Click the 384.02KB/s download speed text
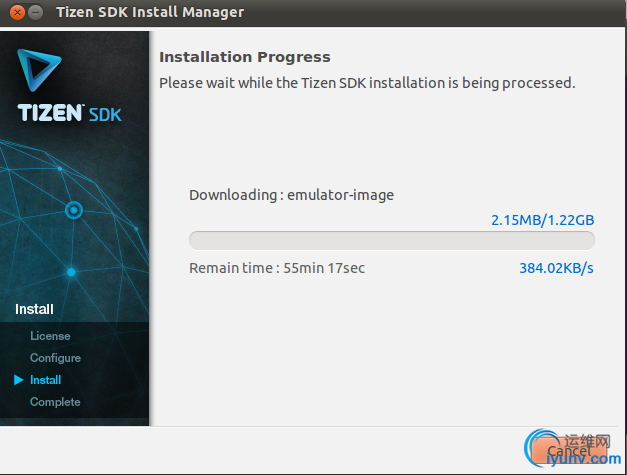 (x=556, y=268)
